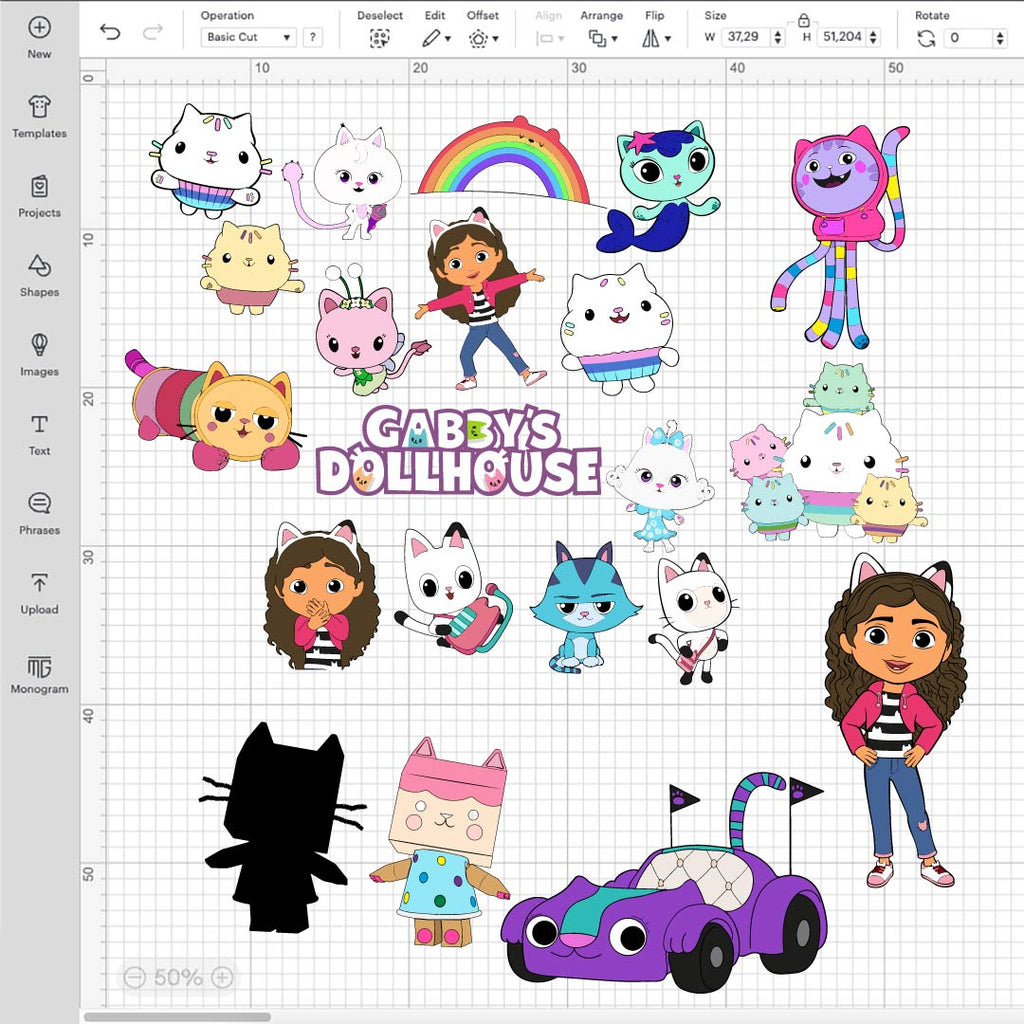The height and width of the screenshot is (1024, 1024).
Task: Toggle the size aspect ratio lock
Action: coord(803,19)
